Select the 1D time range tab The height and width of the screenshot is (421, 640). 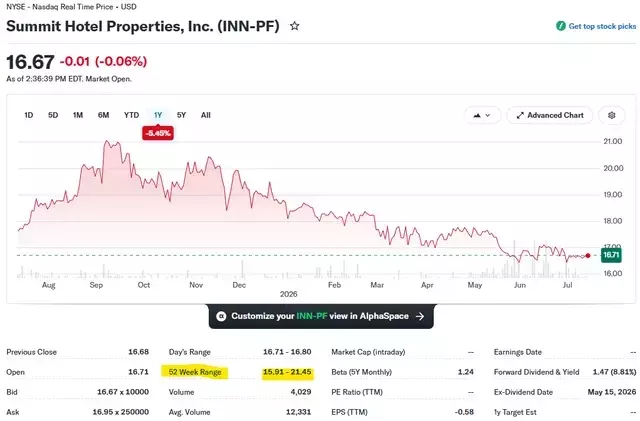pos(29,115)
